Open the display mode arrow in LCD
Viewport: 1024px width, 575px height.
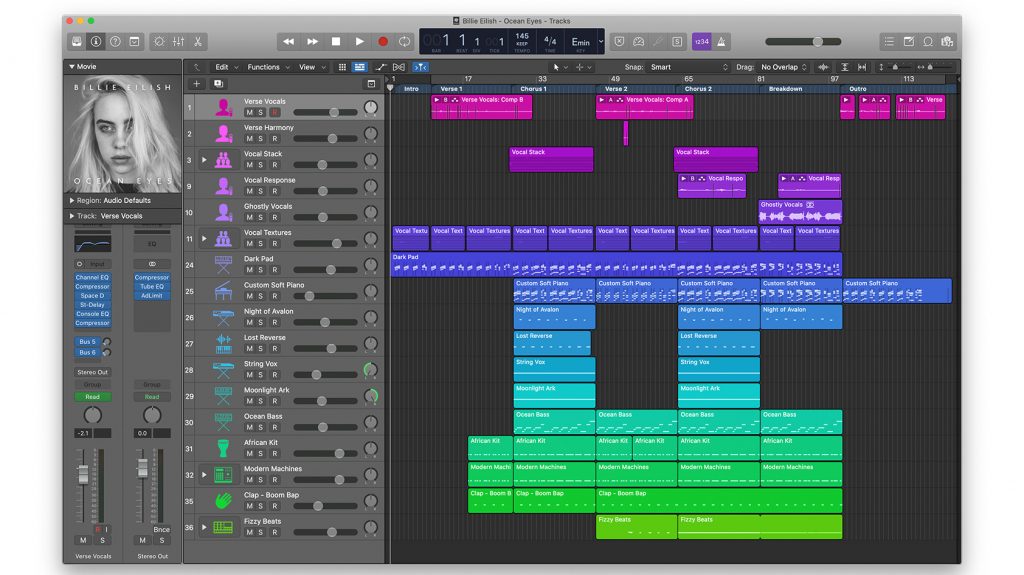coord(601,42)
